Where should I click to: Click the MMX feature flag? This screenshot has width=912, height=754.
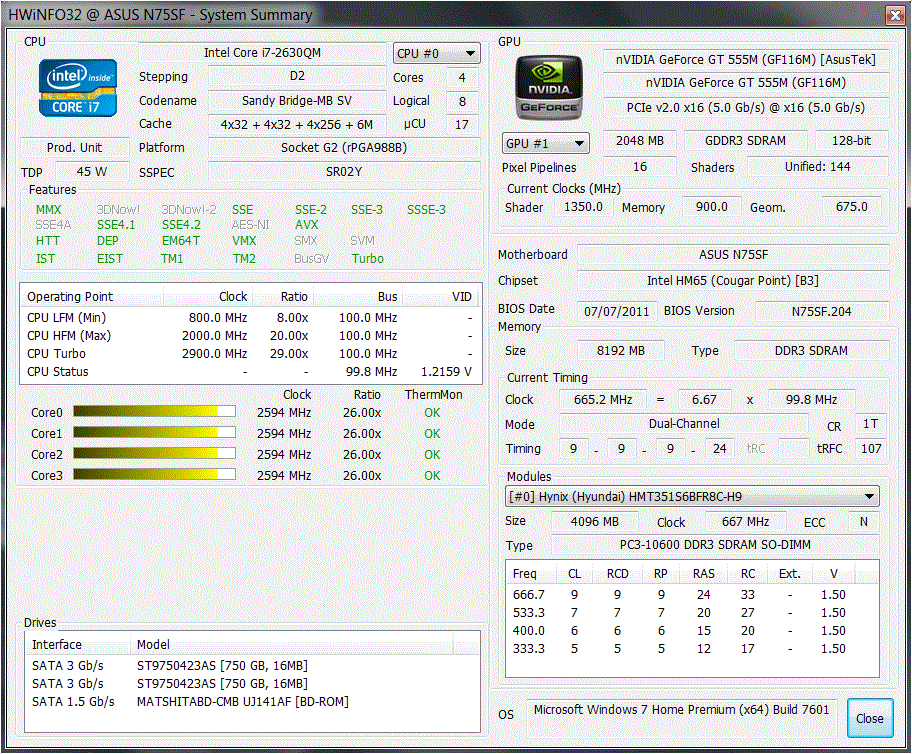click(48, 209)
